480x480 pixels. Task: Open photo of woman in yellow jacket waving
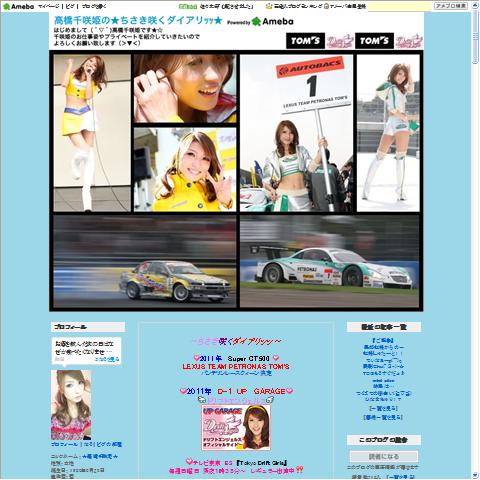tap(185, 169)
